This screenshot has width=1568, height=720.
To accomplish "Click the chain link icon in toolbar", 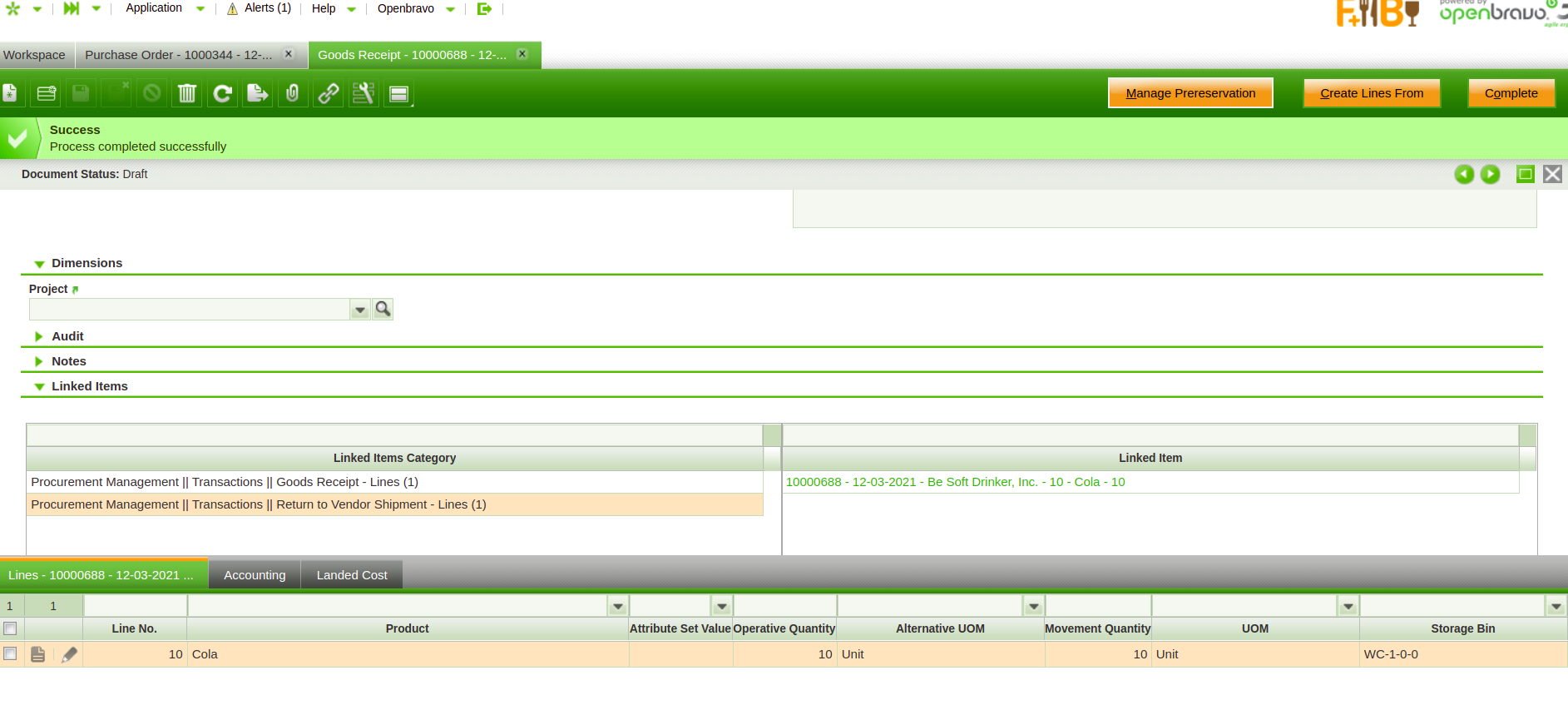I will coord(329,93).
